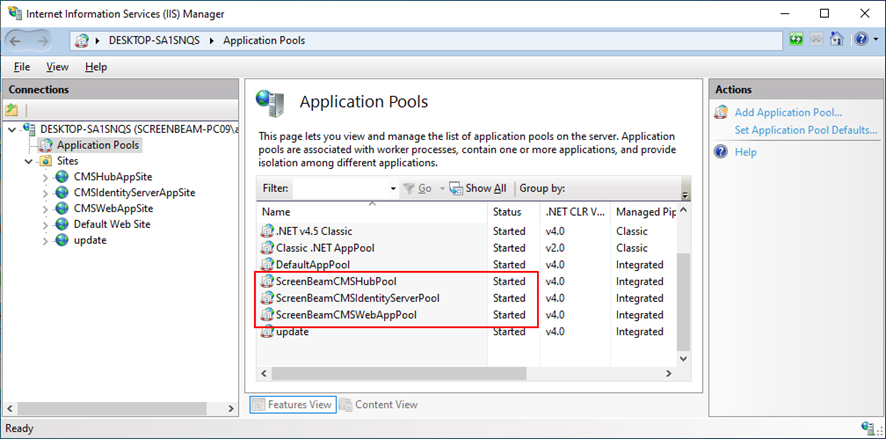Click the DefaultAppPool icon

(267, 264)
